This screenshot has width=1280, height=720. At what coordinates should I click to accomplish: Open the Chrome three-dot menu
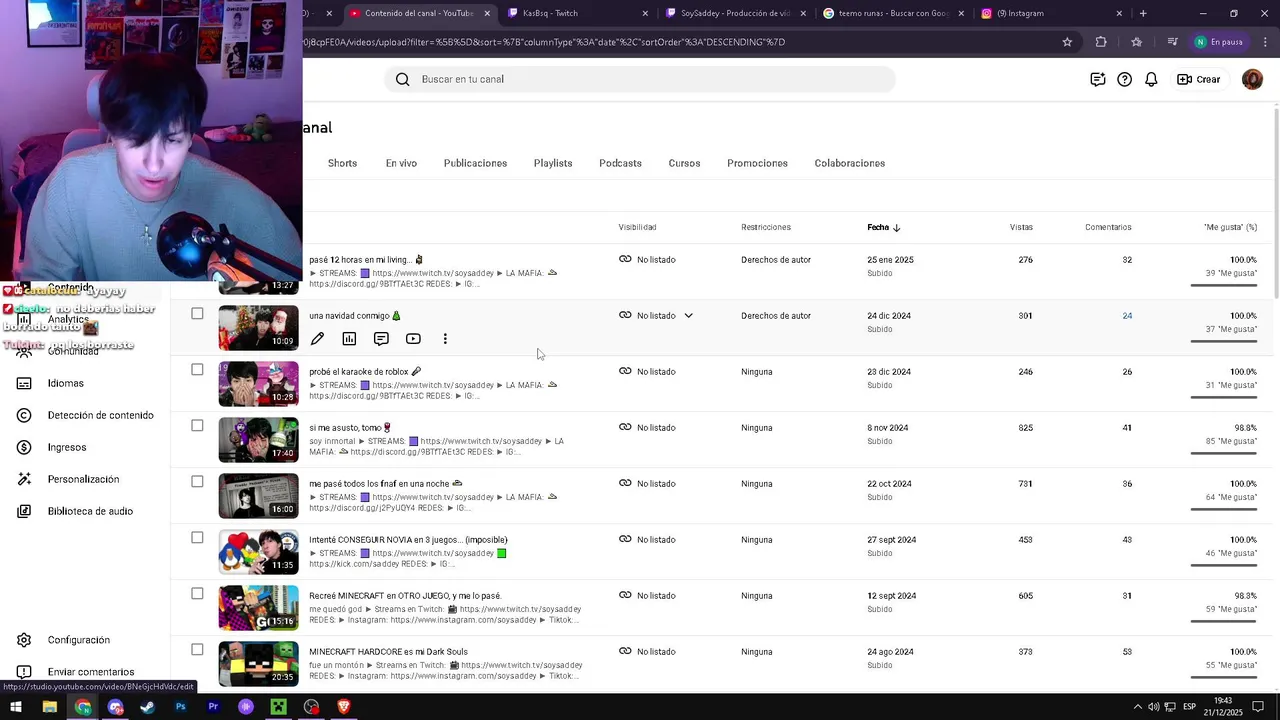point(1265,42)
